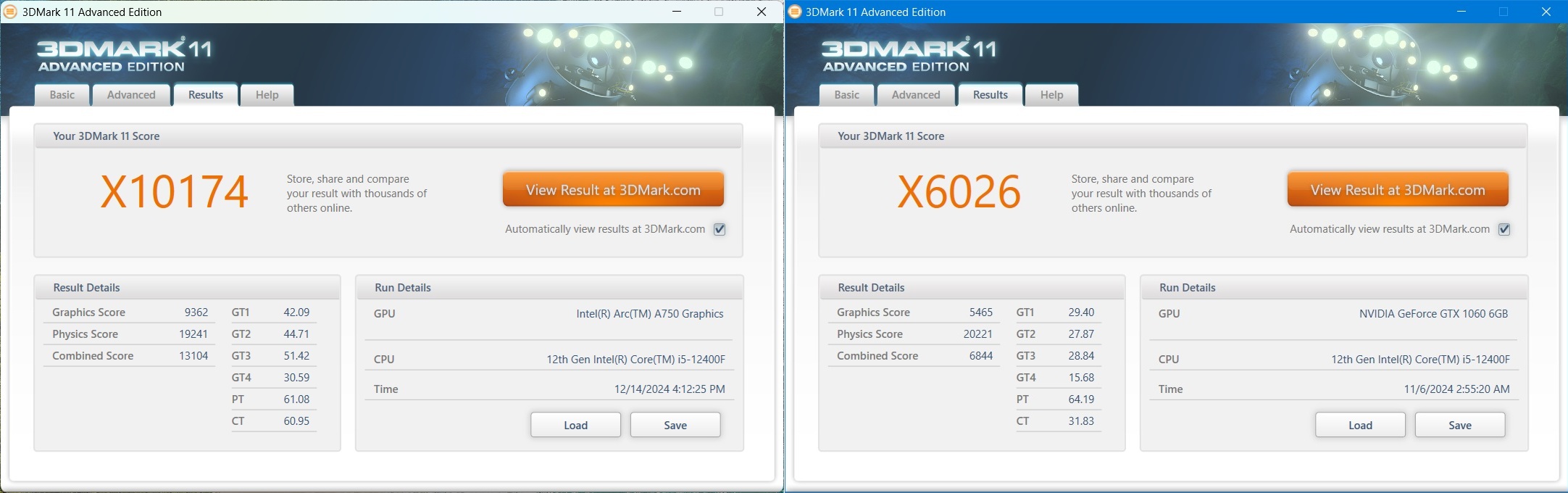Click Load in the Arc A750 window
The image size is (1568, 493).
[x=576, y=425]
